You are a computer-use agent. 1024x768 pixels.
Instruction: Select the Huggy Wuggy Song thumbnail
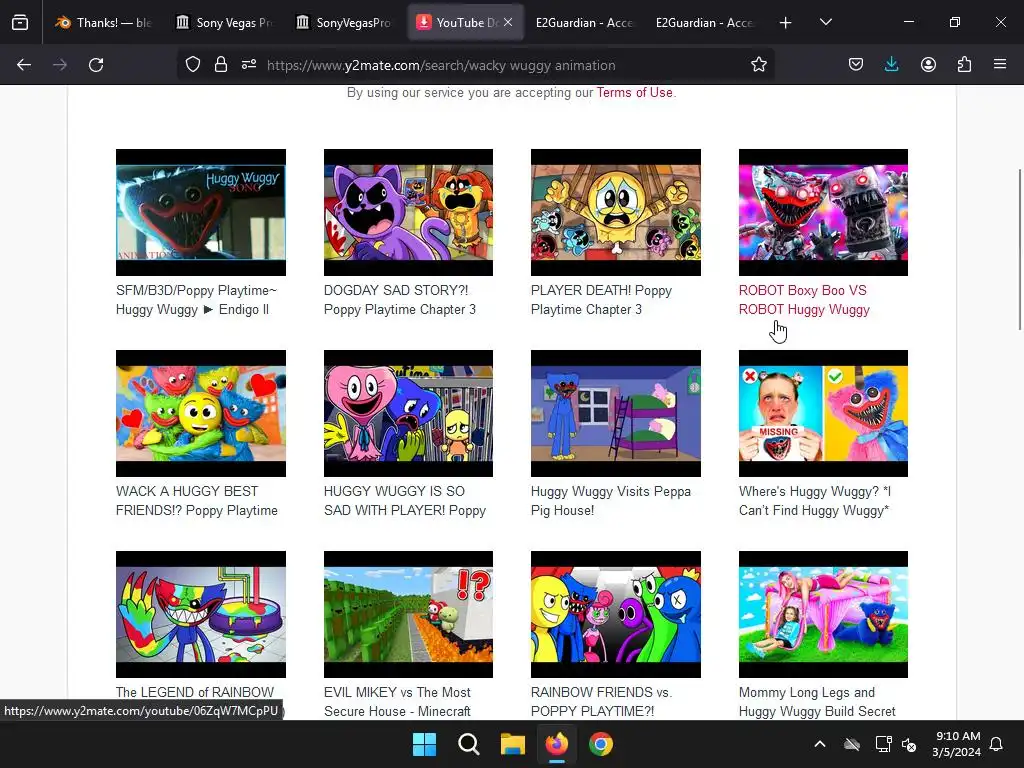200,212
